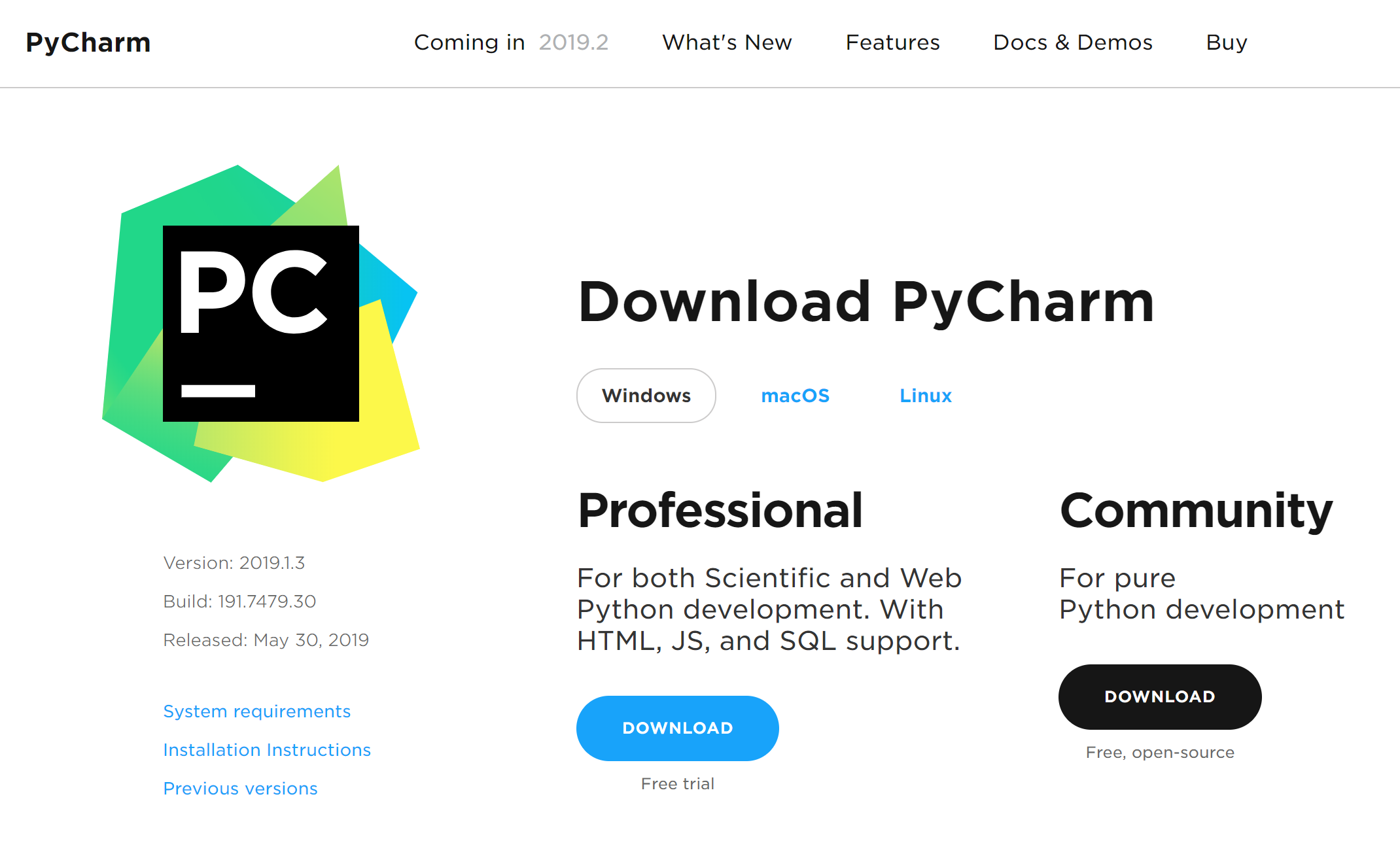Switch to the Linux downloads tab
Screen dimensions: 1400x854
(x=925, y=396)
